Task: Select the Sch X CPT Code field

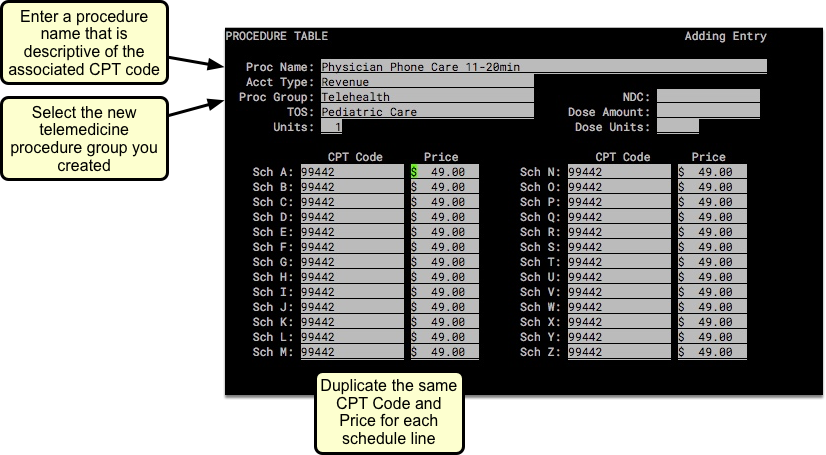Action: pos(619,322)
